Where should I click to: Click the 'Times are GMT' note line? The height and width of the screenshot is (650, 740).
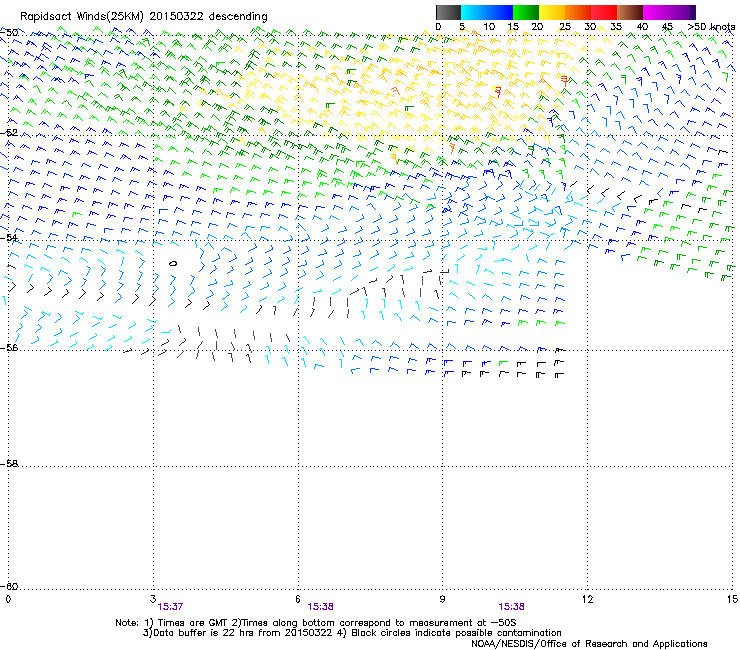316,623
